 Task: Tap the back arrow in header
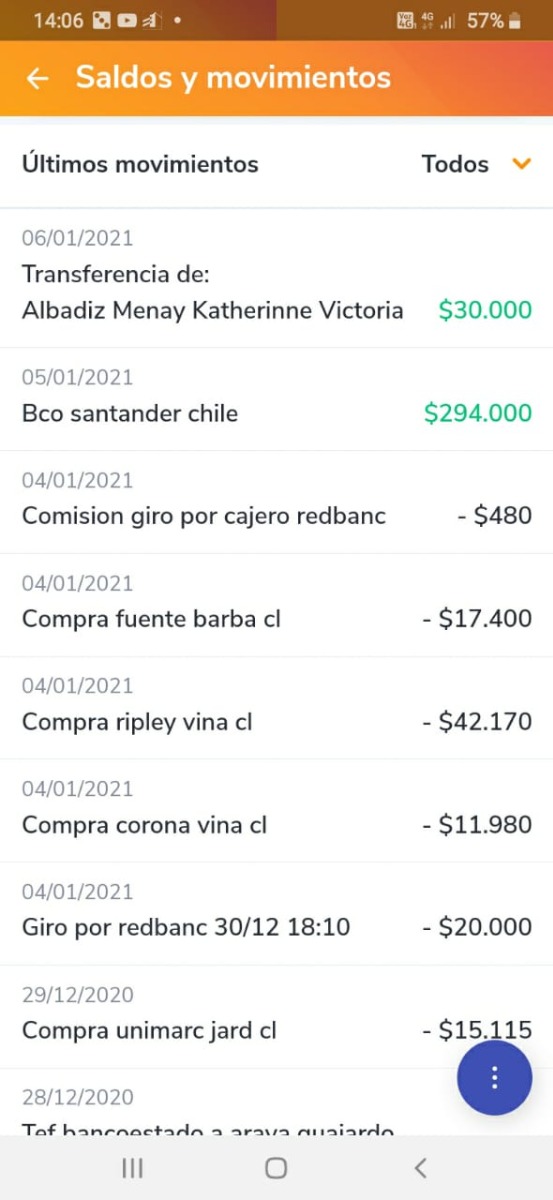[x=38, y=78]
